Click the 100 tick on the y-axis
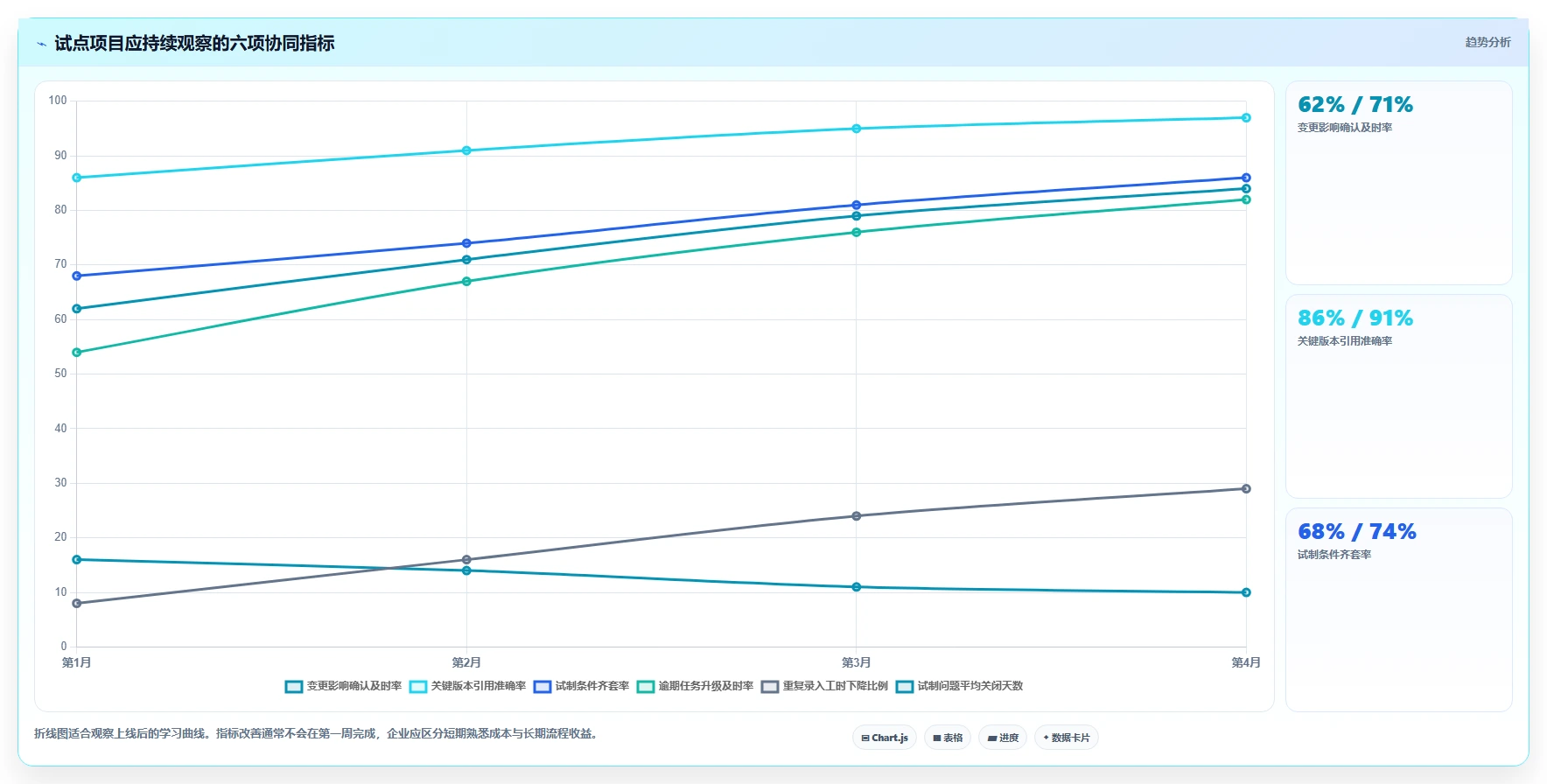1547x784 pixels. point(58,101)
